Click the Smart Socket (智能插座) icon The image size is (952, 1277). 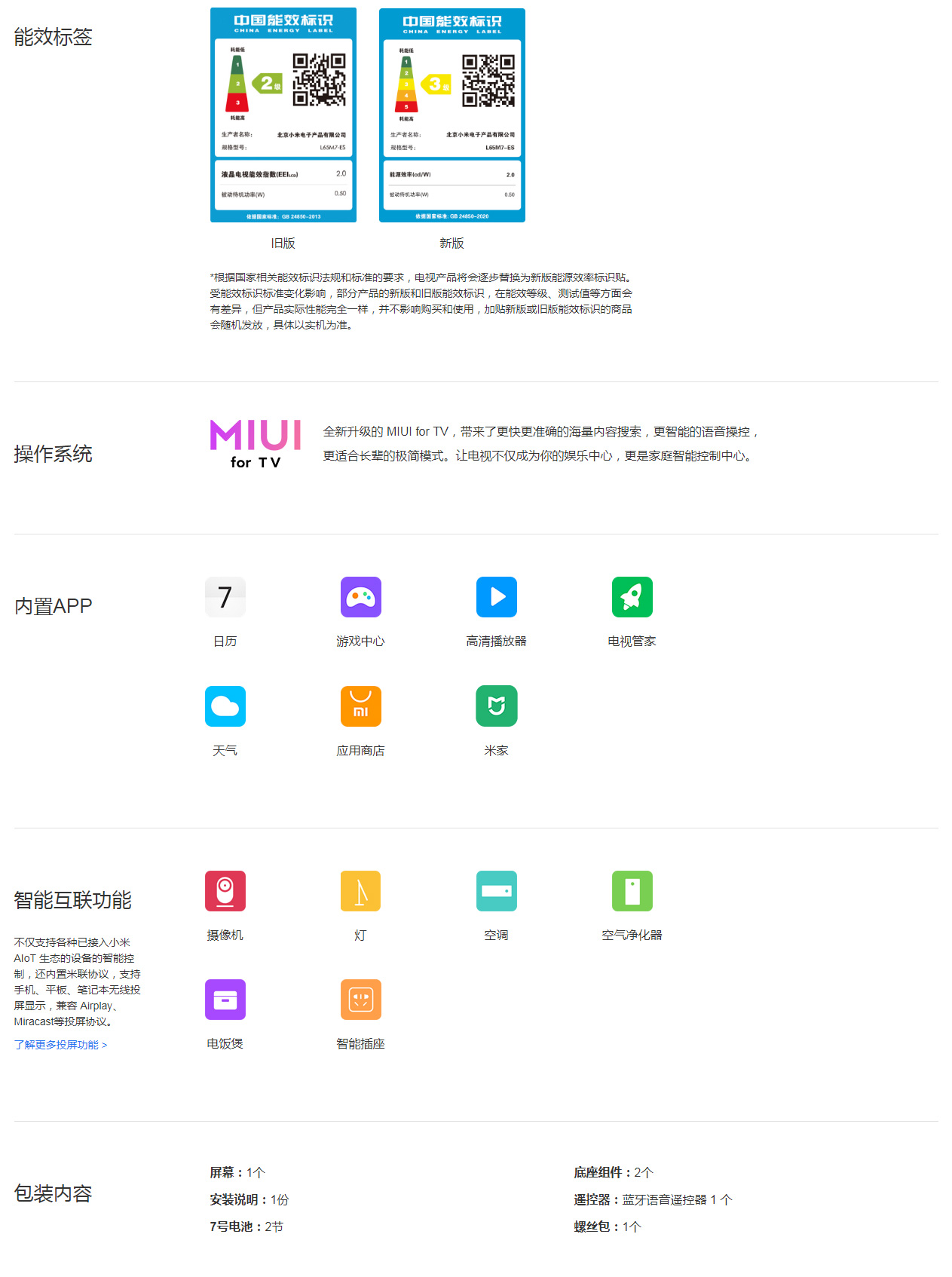[360, 1000]
